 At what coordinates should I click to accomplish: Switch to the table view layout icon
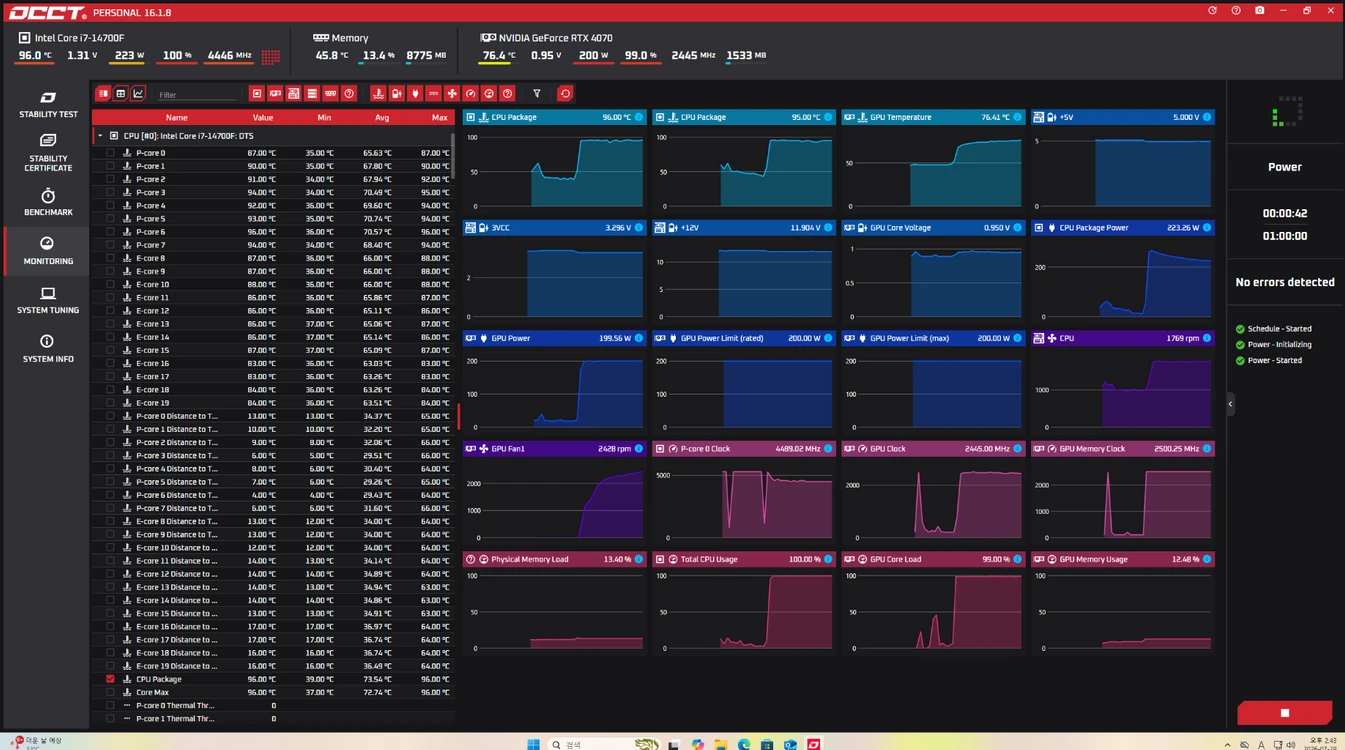coord(120,94)
